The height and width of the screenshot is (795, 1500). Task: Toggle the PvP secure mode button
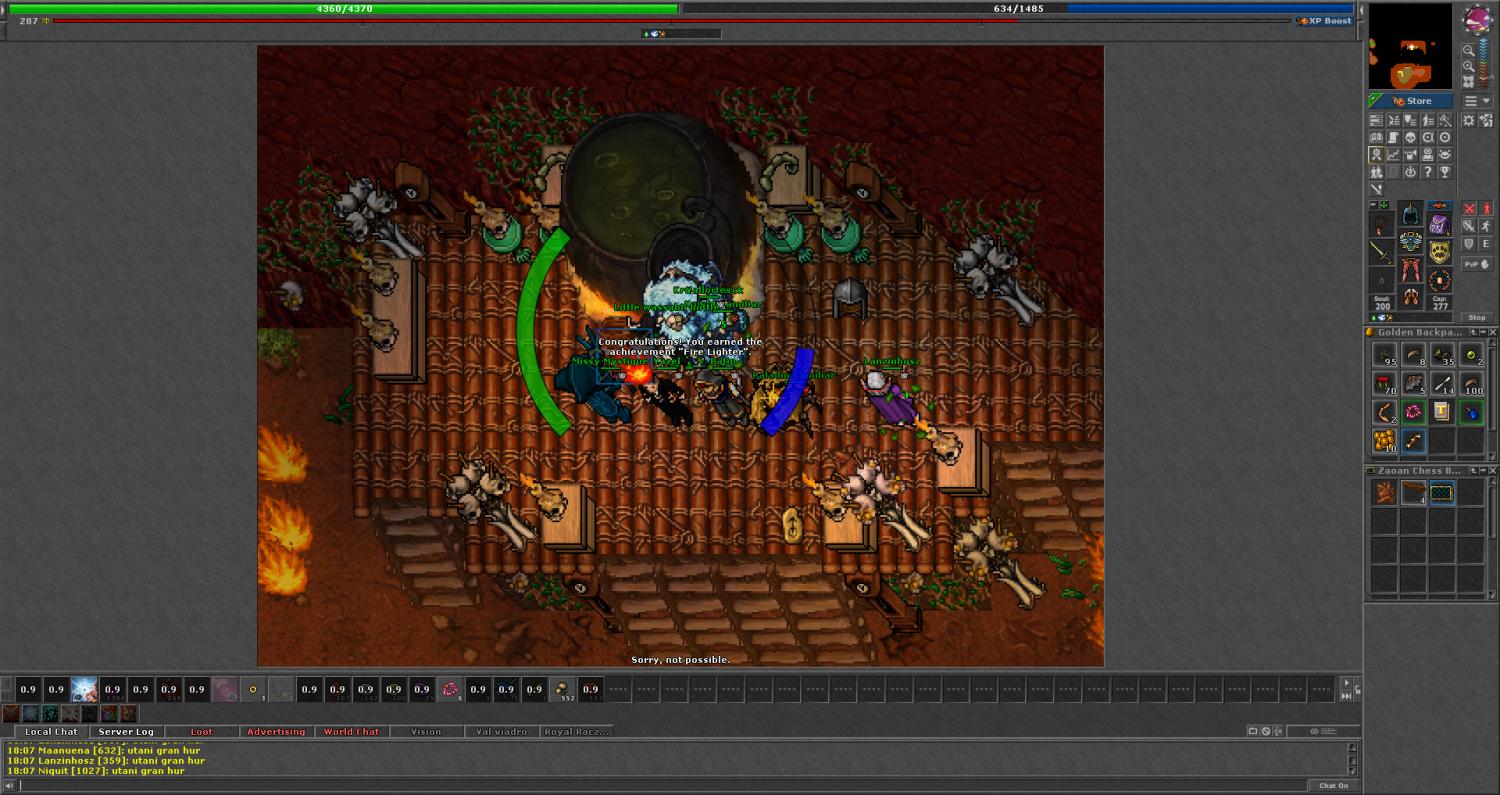pos(1477,264)
